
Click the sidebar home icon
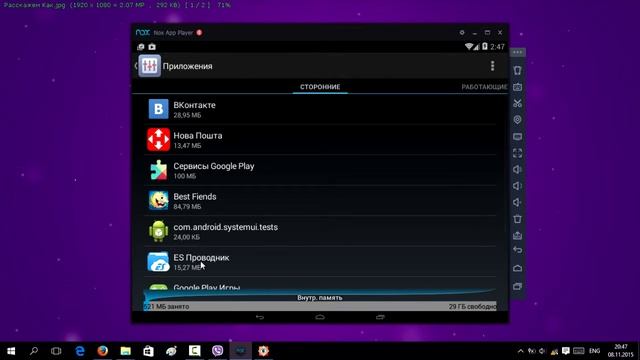click(518, 268)
